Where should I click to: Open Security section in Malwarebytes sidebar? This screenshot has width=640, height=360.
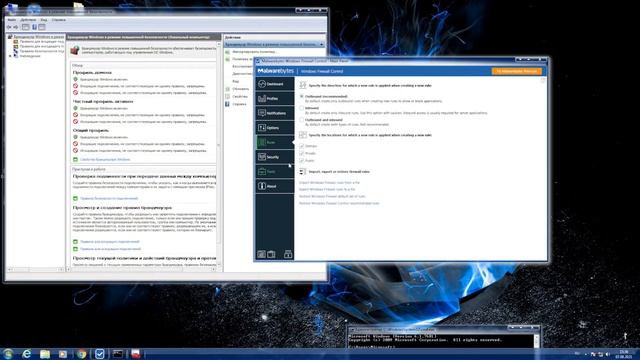(x=275, y=157)
